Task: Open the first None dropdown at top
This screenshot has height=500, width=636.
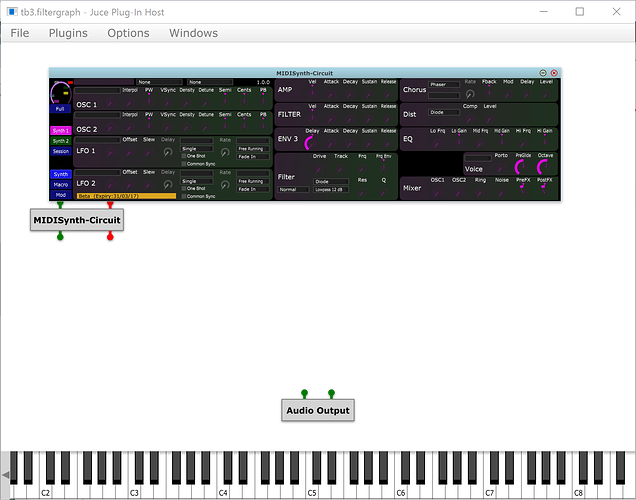Action: [x=159, y=82]
